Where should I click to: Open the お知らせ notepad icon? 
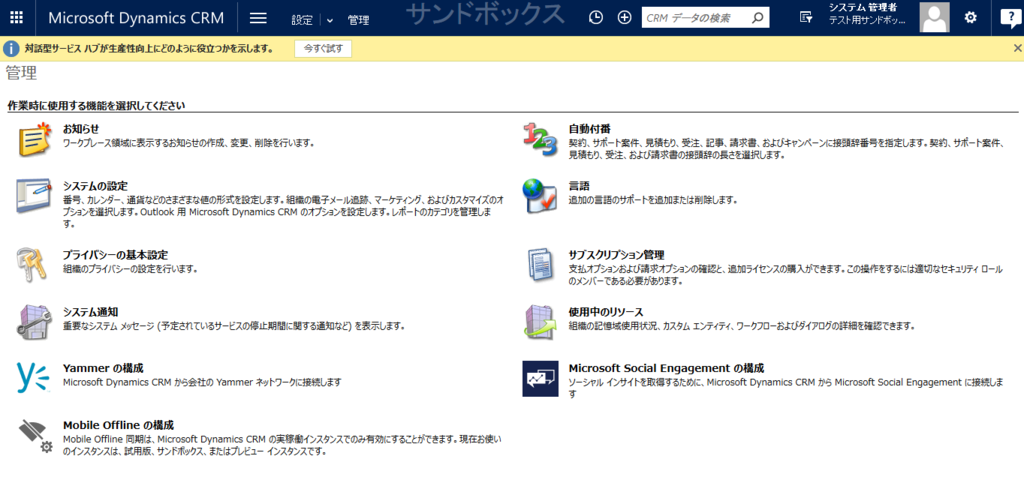[x=34, y=138]
